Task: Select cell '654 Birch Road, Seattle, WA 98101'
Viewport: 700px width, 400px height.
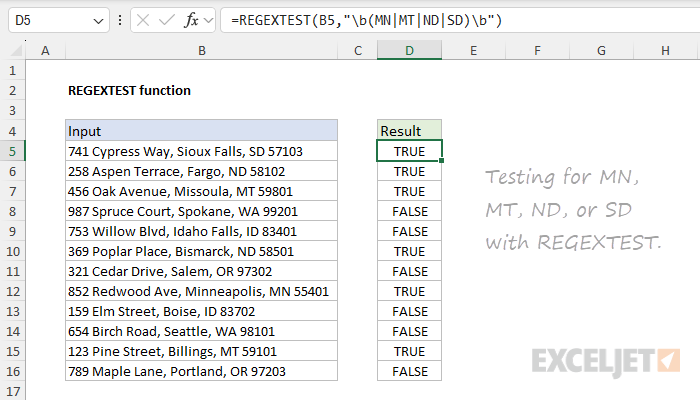Action: (x=201, y=331)
